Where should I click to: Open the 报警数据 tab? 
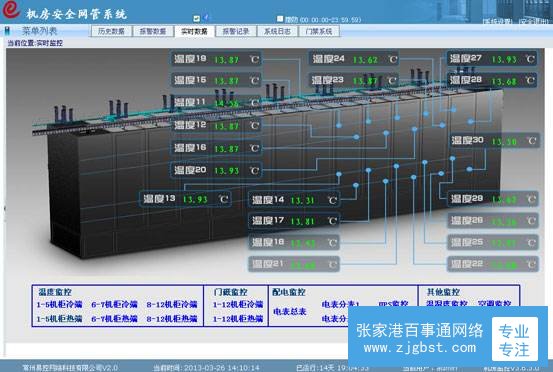(x=153, y=31)
